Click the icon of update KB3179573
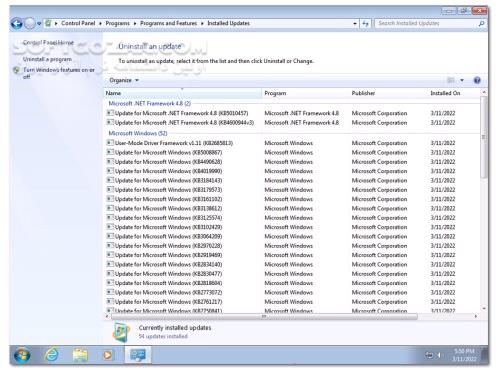 pos(110,190)
